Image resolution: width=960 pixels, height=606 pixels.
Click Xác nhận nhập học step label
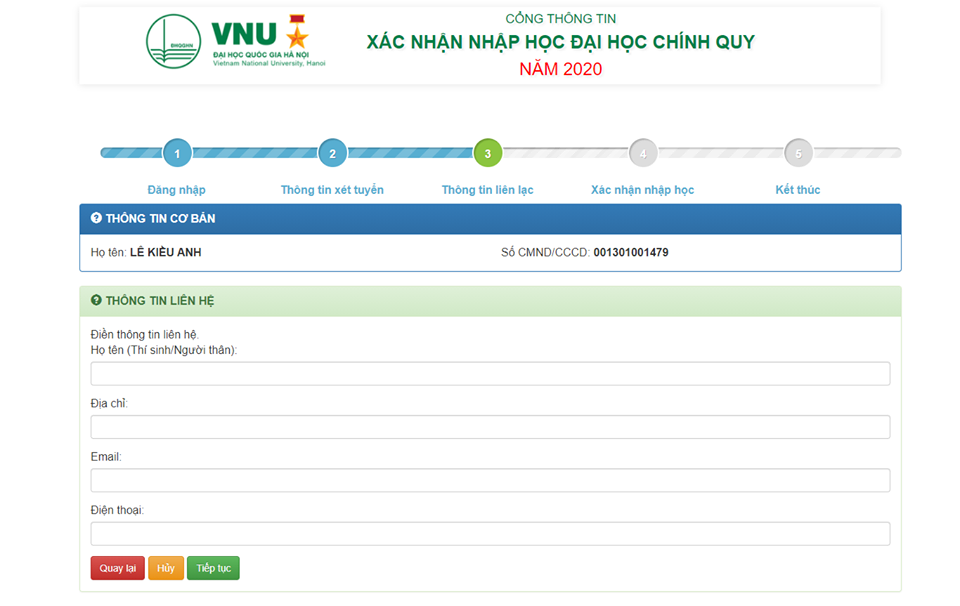tap(642, 190)
